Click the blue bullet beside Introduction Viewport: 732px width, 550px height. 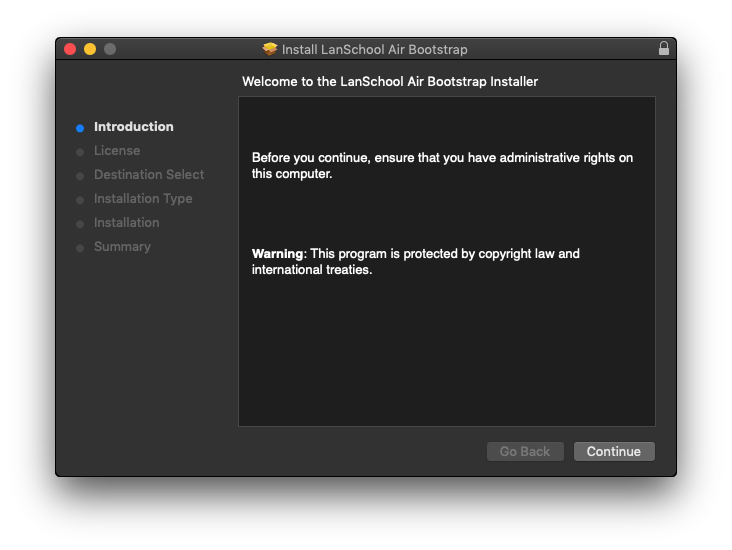coord(80,128)
